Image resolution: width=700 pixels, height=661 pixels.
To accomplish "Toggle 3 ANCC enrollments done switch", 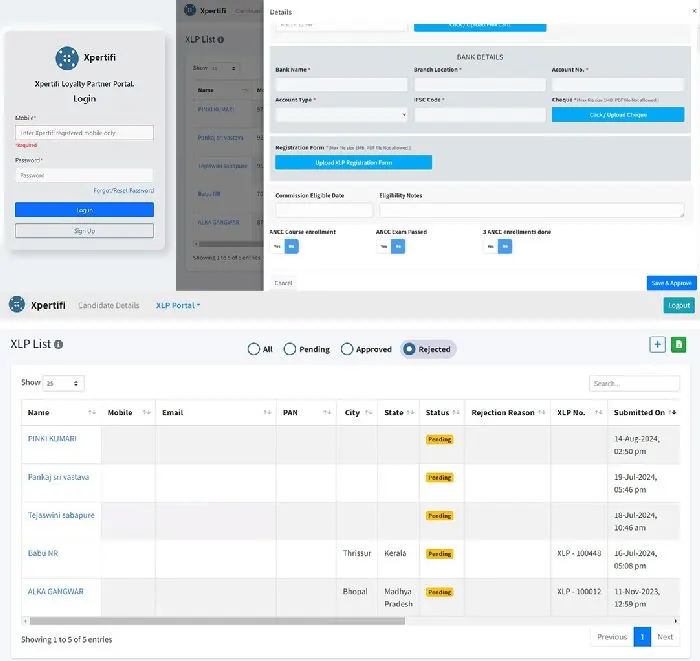I will coord(498,246).
